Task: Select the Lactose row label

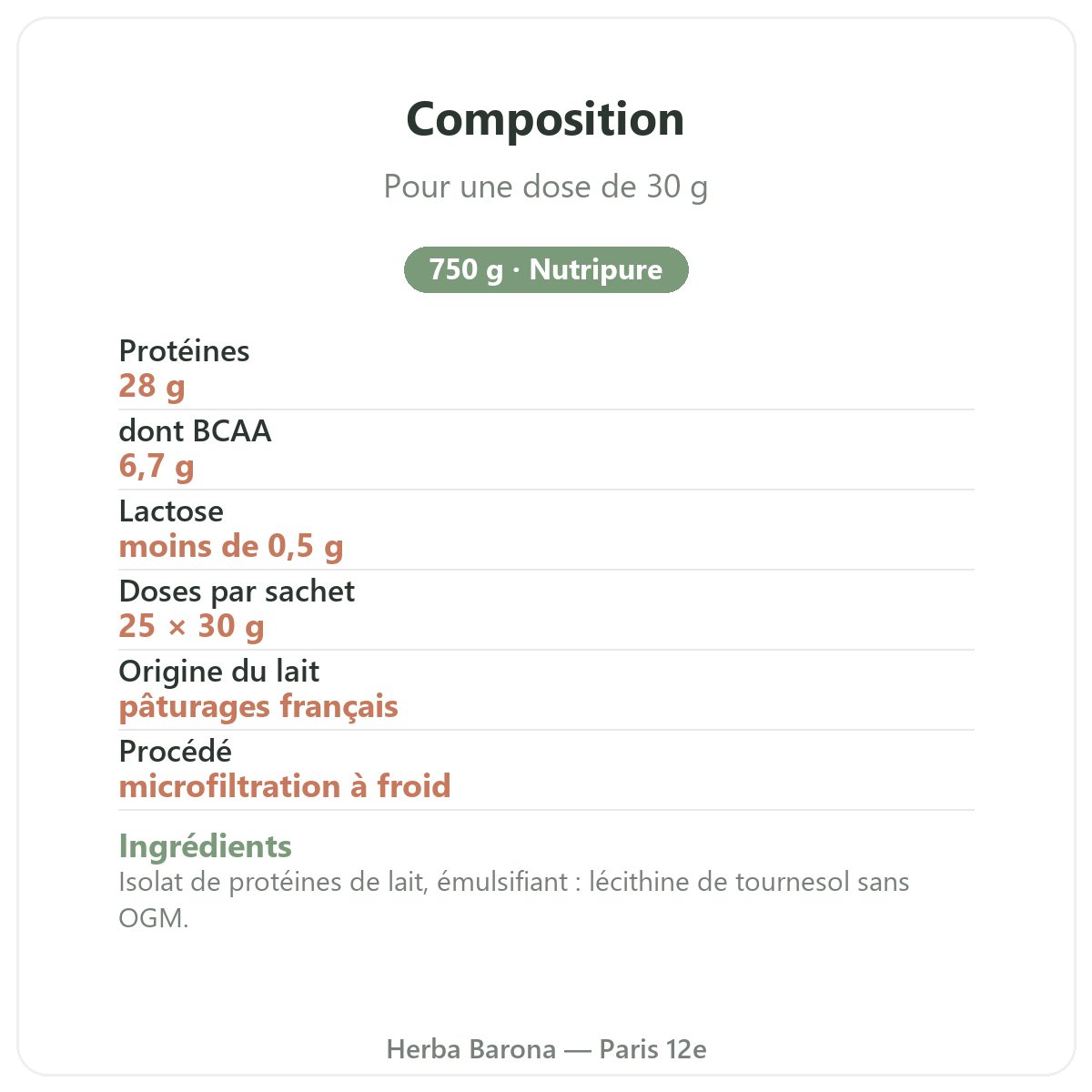Action: click(171, 511)
